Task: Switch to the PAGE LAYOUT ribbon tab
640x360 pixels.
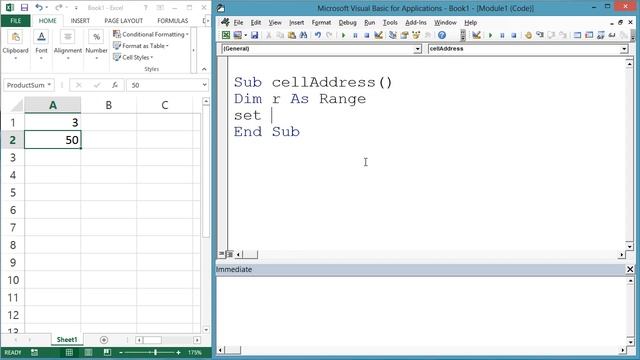Action: [124, 21]
